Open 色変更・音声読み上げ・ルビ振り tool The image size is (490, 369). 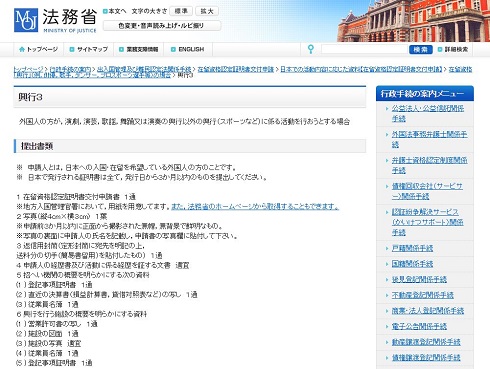pyautogui.click(x=162, y=25)
